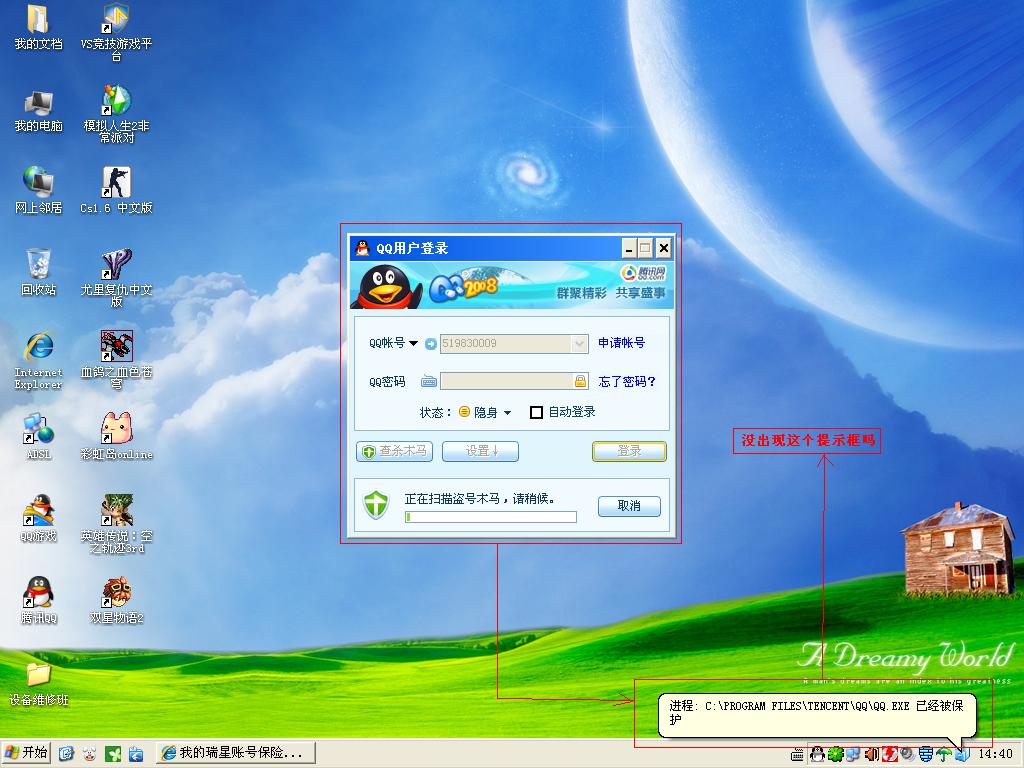Image resolution: width=1024 pixels, height=768 pixels.
Task: Select 尤里复仇中文版 shortcut
Action: tap(116, 278)
